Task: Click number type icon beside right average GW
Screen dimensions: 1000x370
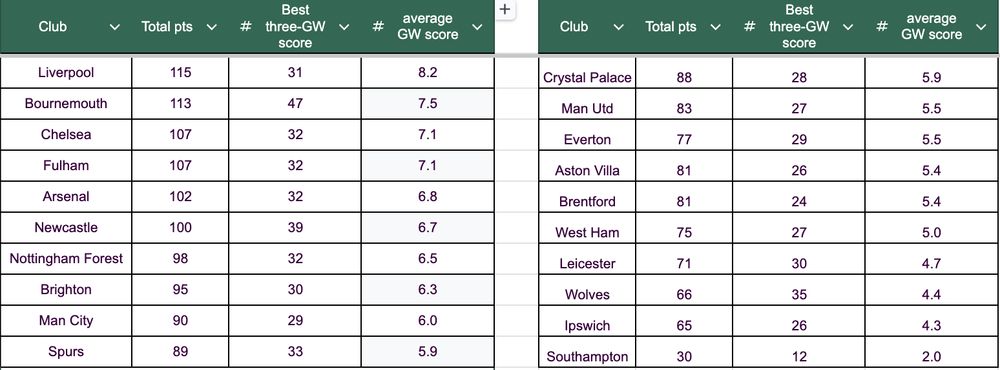Action: [882, 27]
